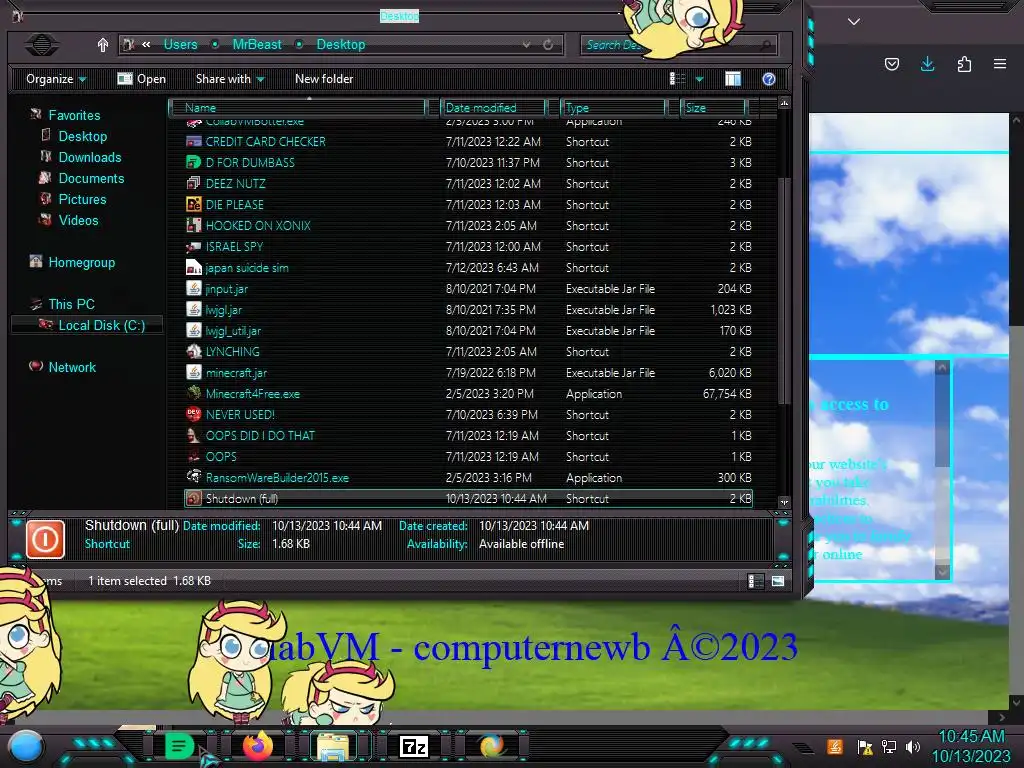1024x768 pixels.
Task: Click the Users breadcrumb
Action: (x=180, y=44)
